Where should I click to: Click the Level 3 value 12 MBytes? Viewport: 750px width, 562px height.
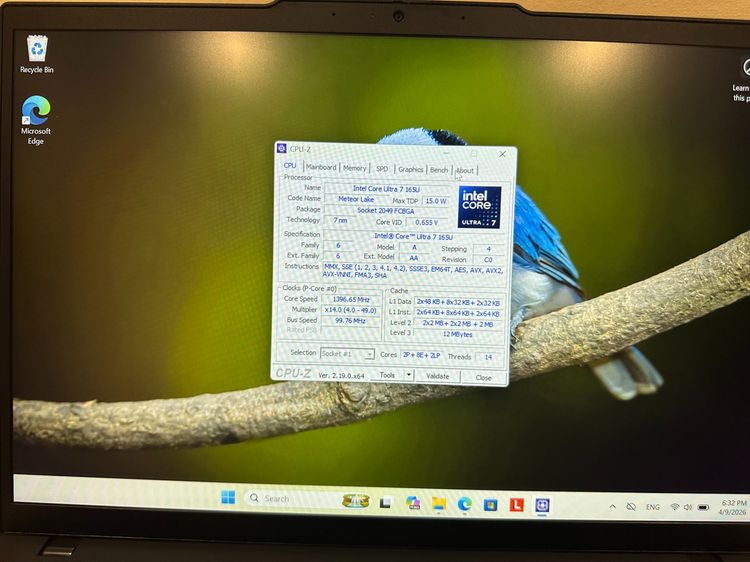coord(458,334)
